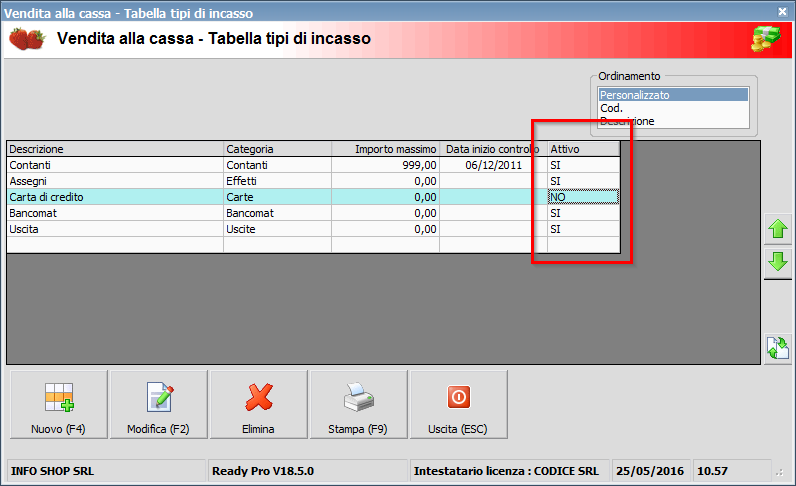
Task: Click the Attivo column header
Action: click(x=584, y=149)
